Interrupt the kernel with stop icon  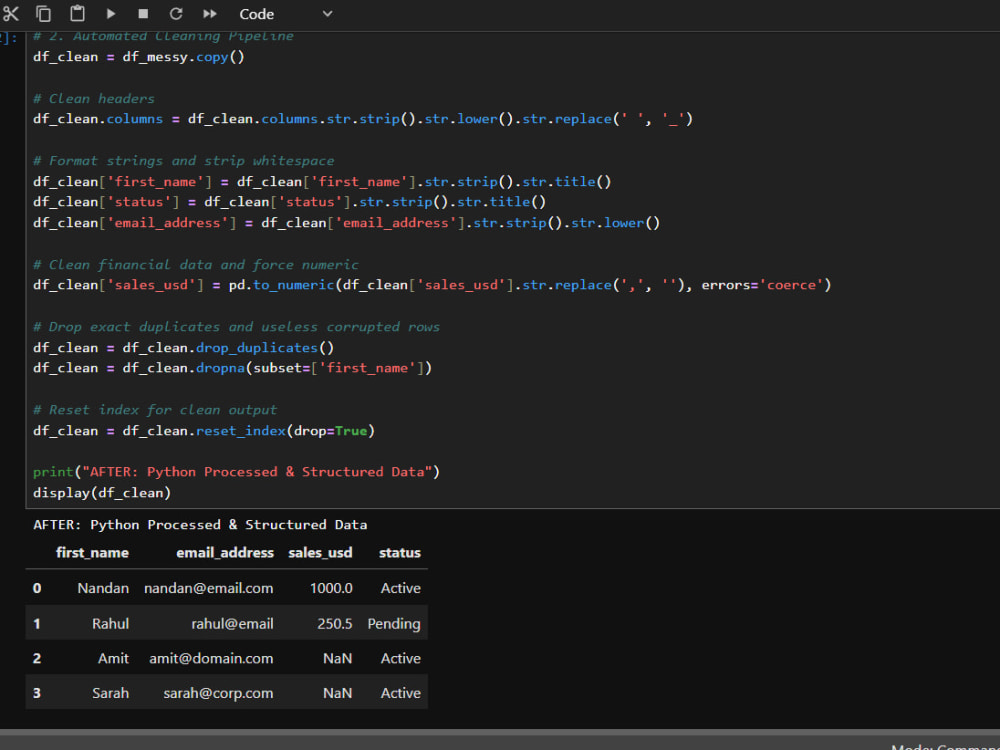(x=143, y=13)
